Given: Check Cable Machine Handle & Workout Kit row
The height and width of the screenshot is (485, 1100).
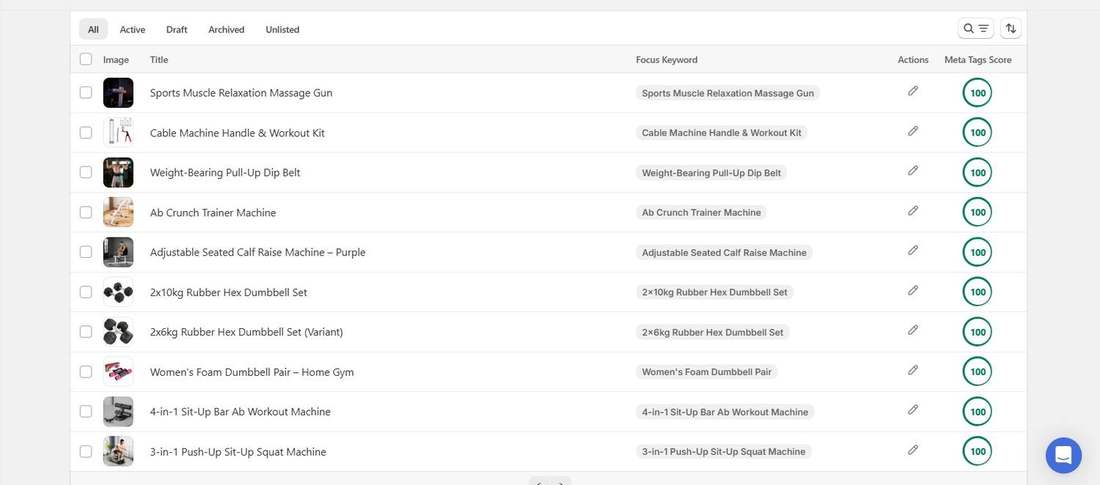Looking at the screenshot, I should coord(86,133).
